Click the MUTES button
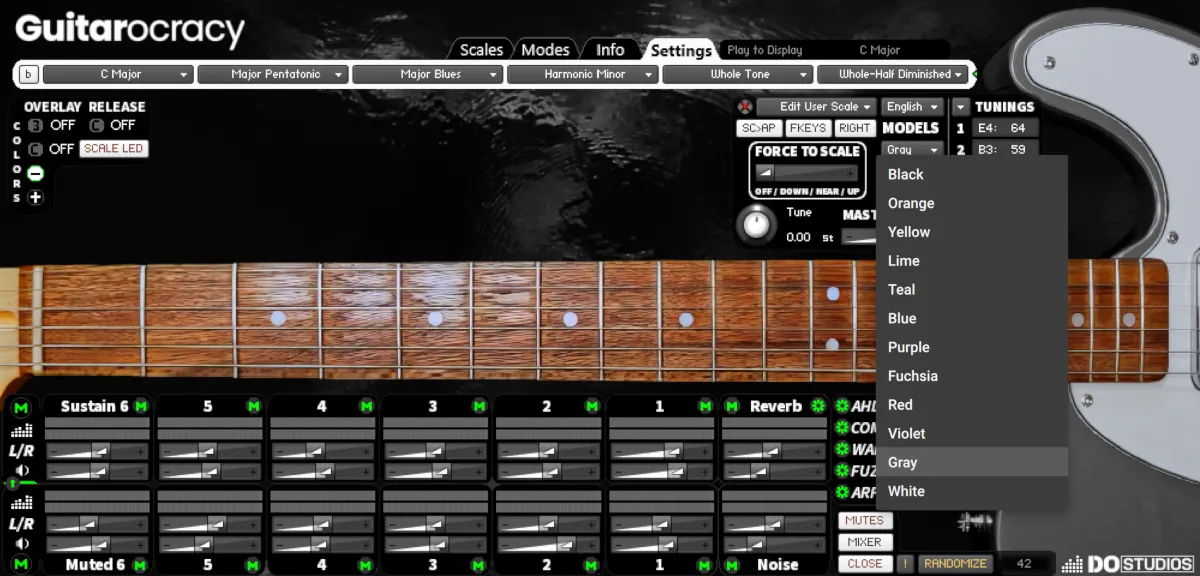This screenshot has height=576, width=1200. pos(864,521)
